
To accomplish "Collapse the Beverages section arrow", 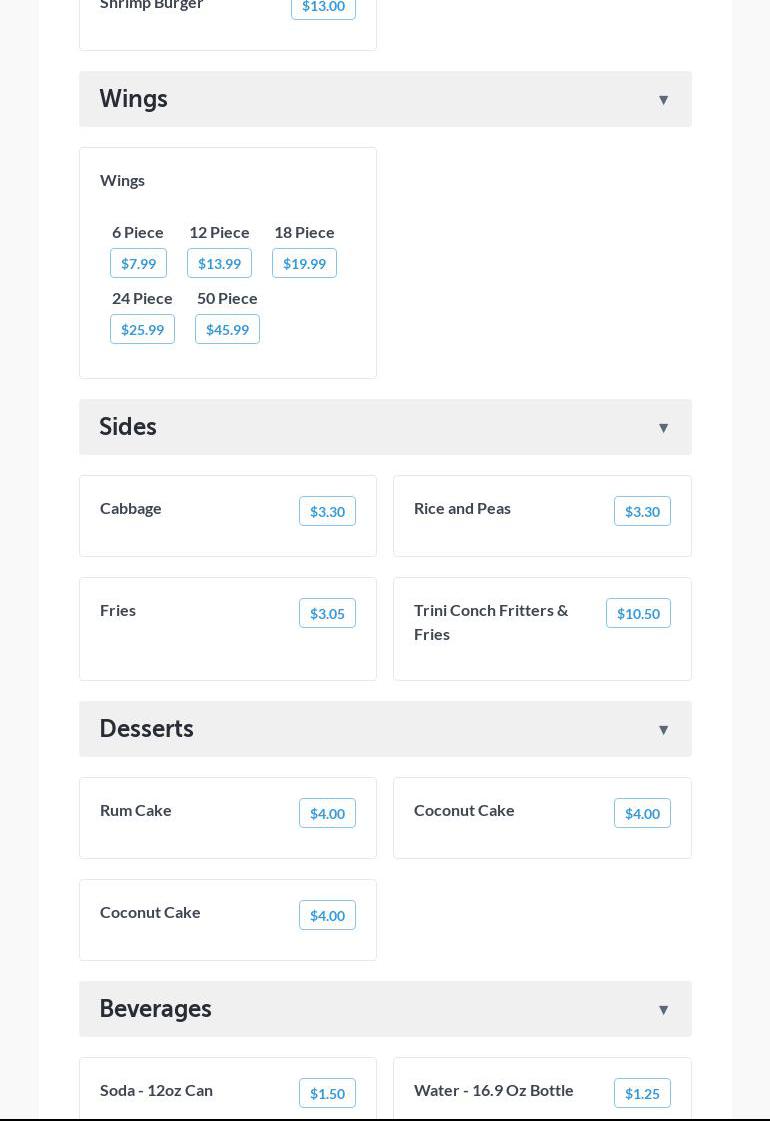I will (663, 1010).
